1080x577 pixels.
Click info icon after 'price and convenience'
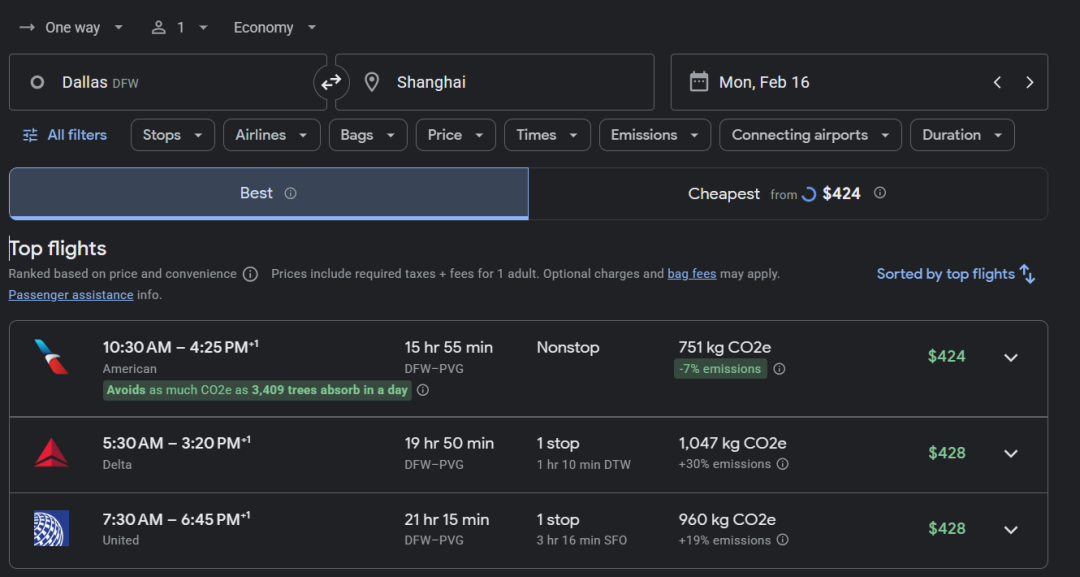point(250,274)
